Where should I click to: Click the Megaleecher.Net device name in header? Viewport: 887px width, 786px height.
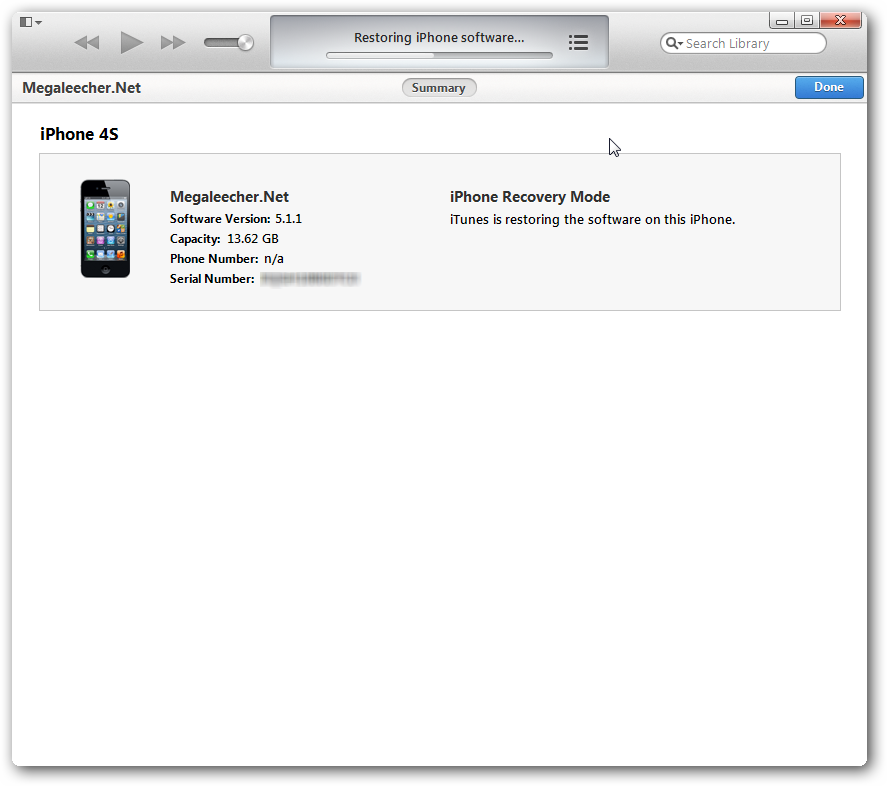[x=81, y=88]
